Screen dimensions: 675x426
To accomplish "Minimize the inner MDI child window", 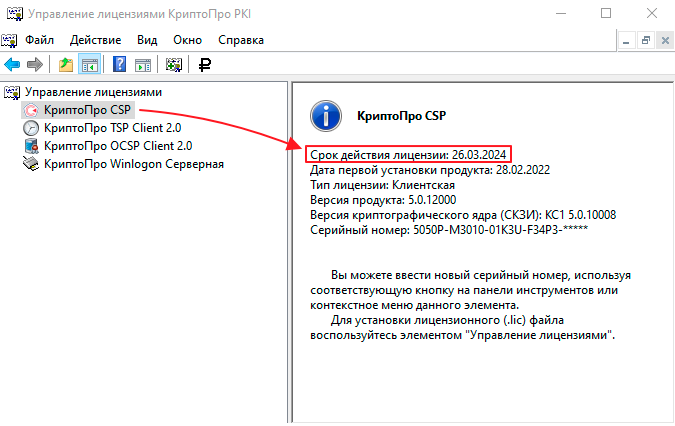I will click(x=626, y=40).
